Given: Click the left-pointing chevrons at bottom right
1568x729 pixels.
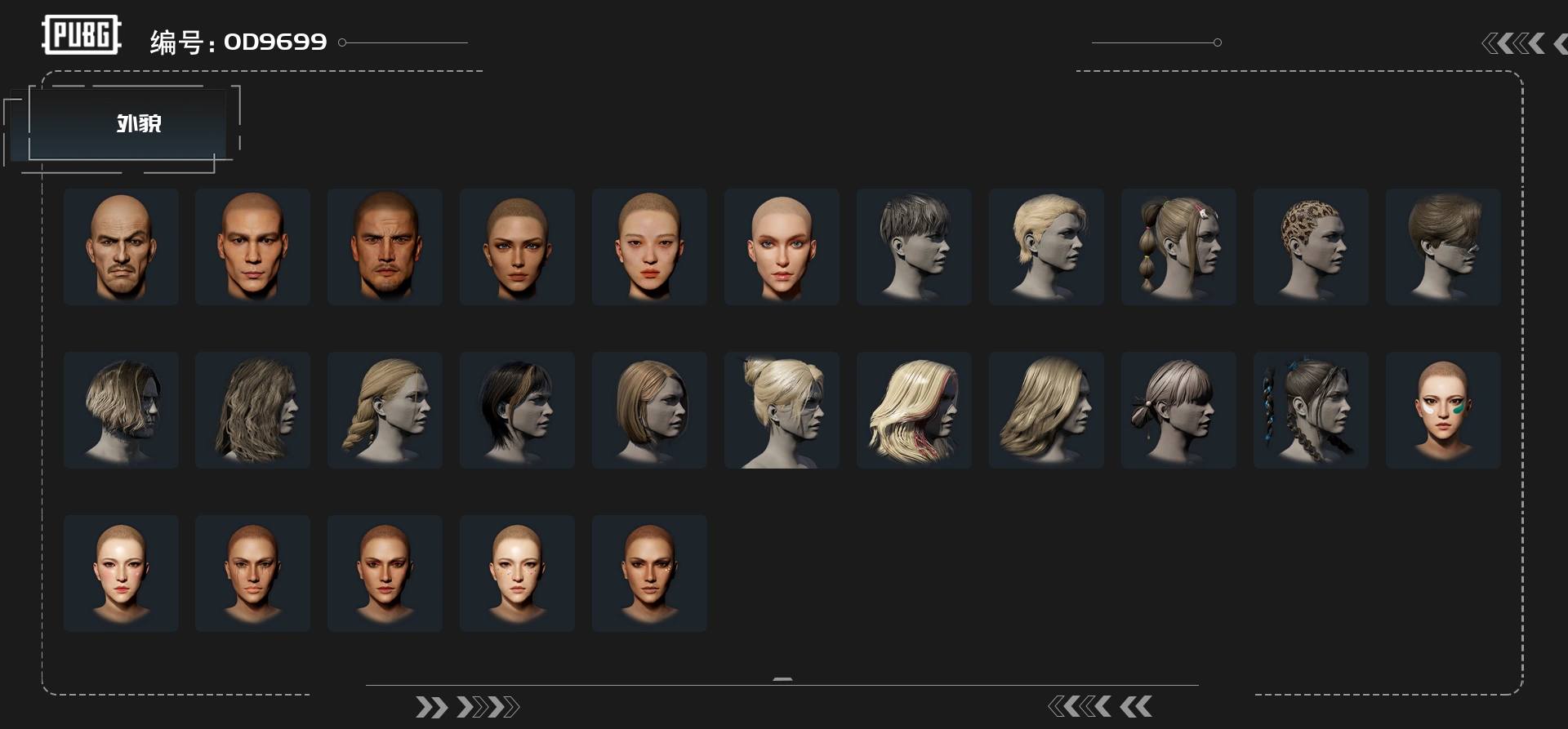Looking at the screenshot, I should [1100, 706].
